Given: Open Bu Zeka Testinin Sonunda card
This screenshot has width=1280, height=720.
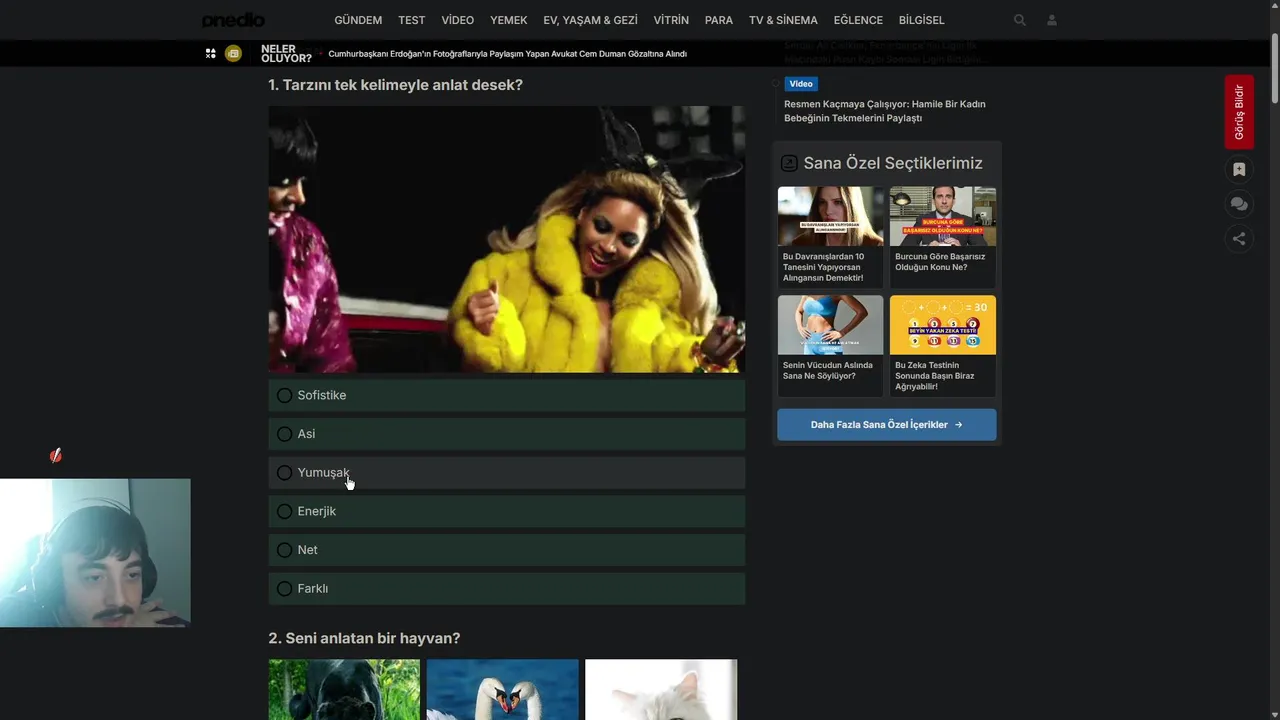Looking at the screenshot, I should [x=943, y=346].
